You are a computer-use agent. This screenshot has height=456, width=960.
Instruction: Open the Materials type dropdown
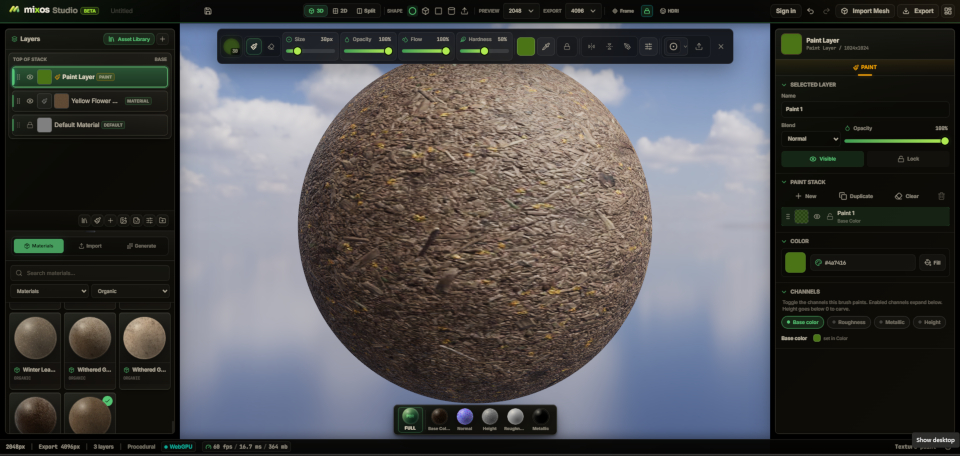(50, 291)
